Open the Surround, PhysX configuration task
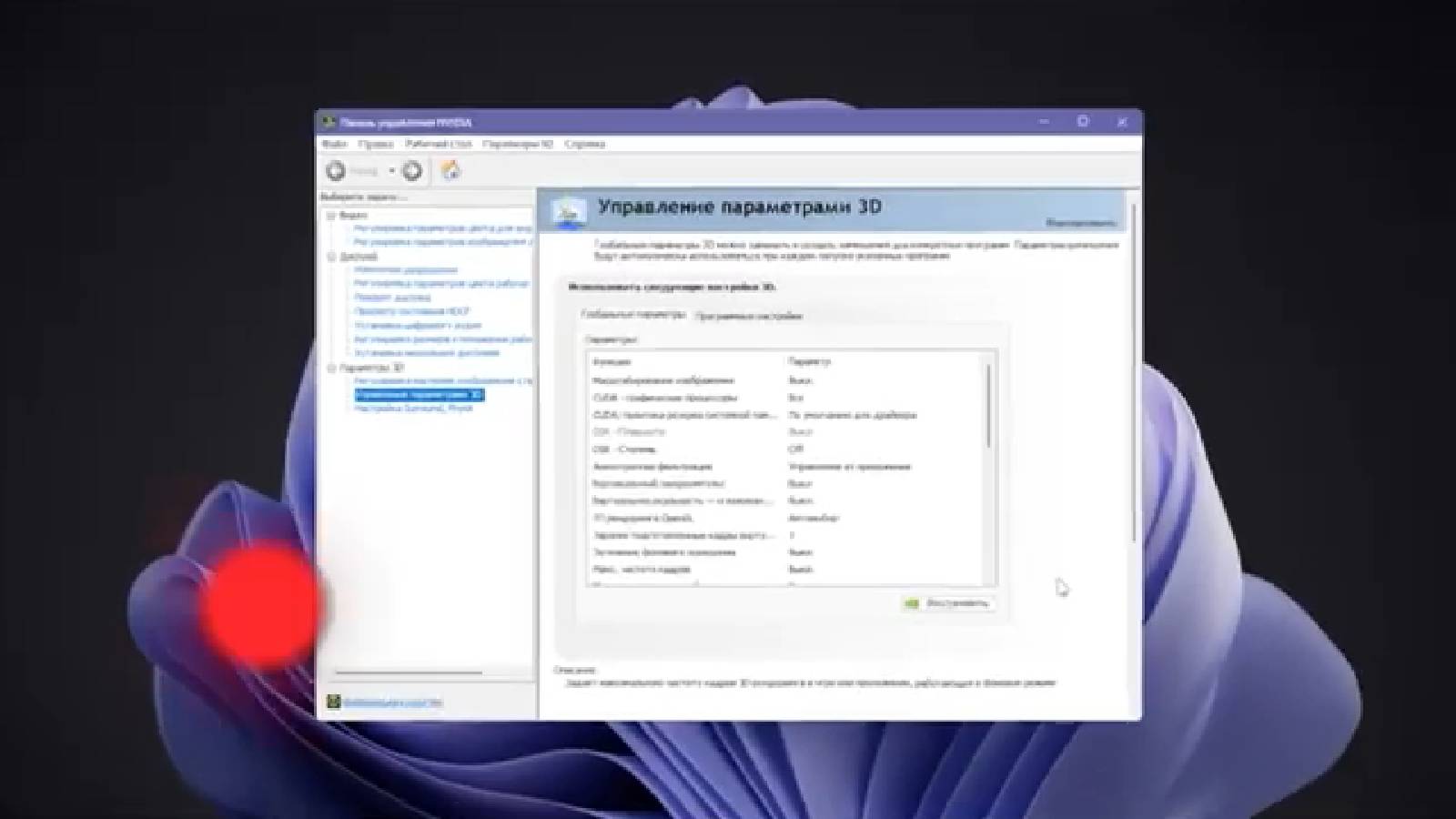The height and width of the screenshot is (819, 1456). point(413,409)
